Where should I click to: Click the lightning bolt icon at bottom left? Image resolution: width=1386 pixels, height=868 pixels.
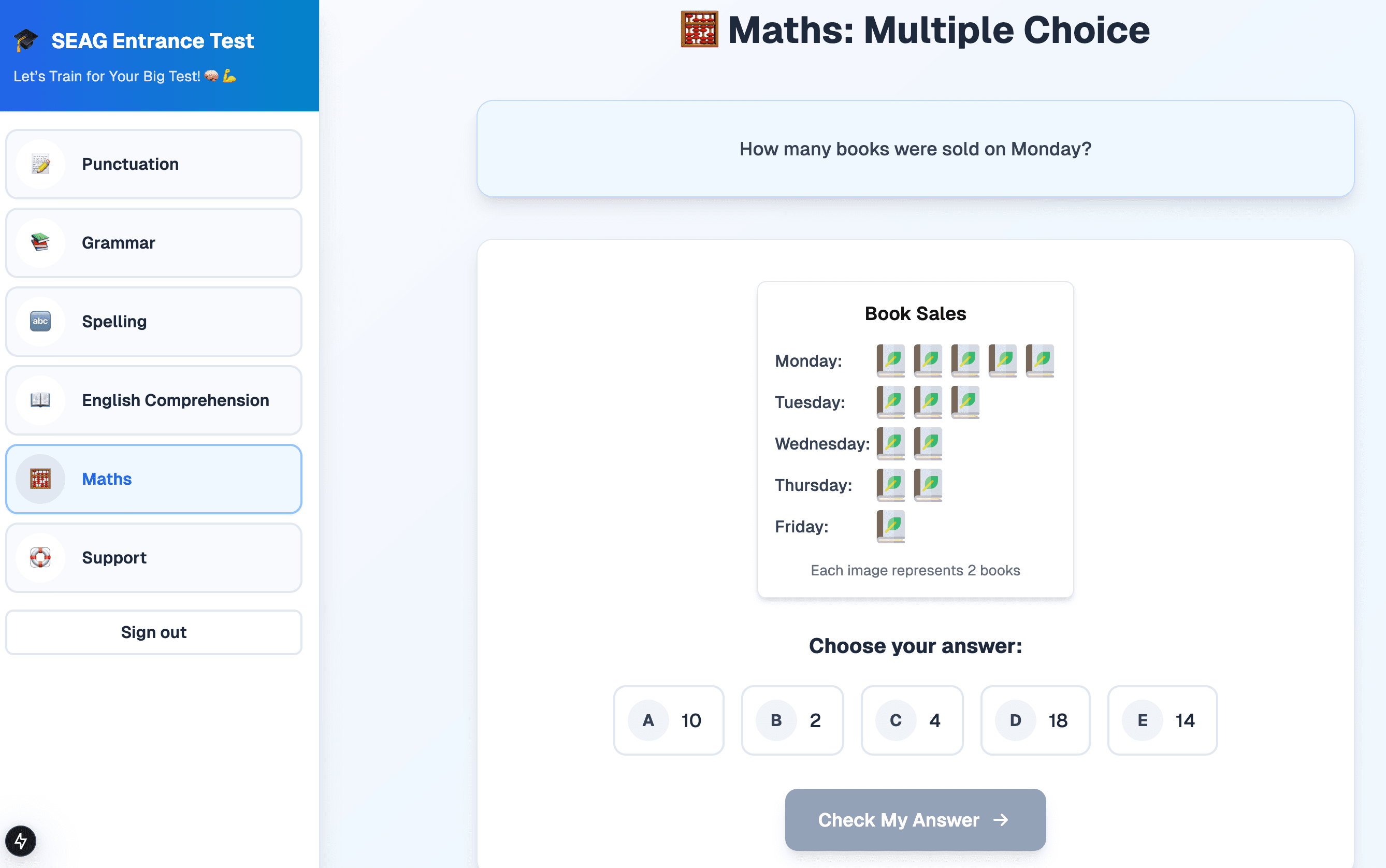(x=21, y=841)
